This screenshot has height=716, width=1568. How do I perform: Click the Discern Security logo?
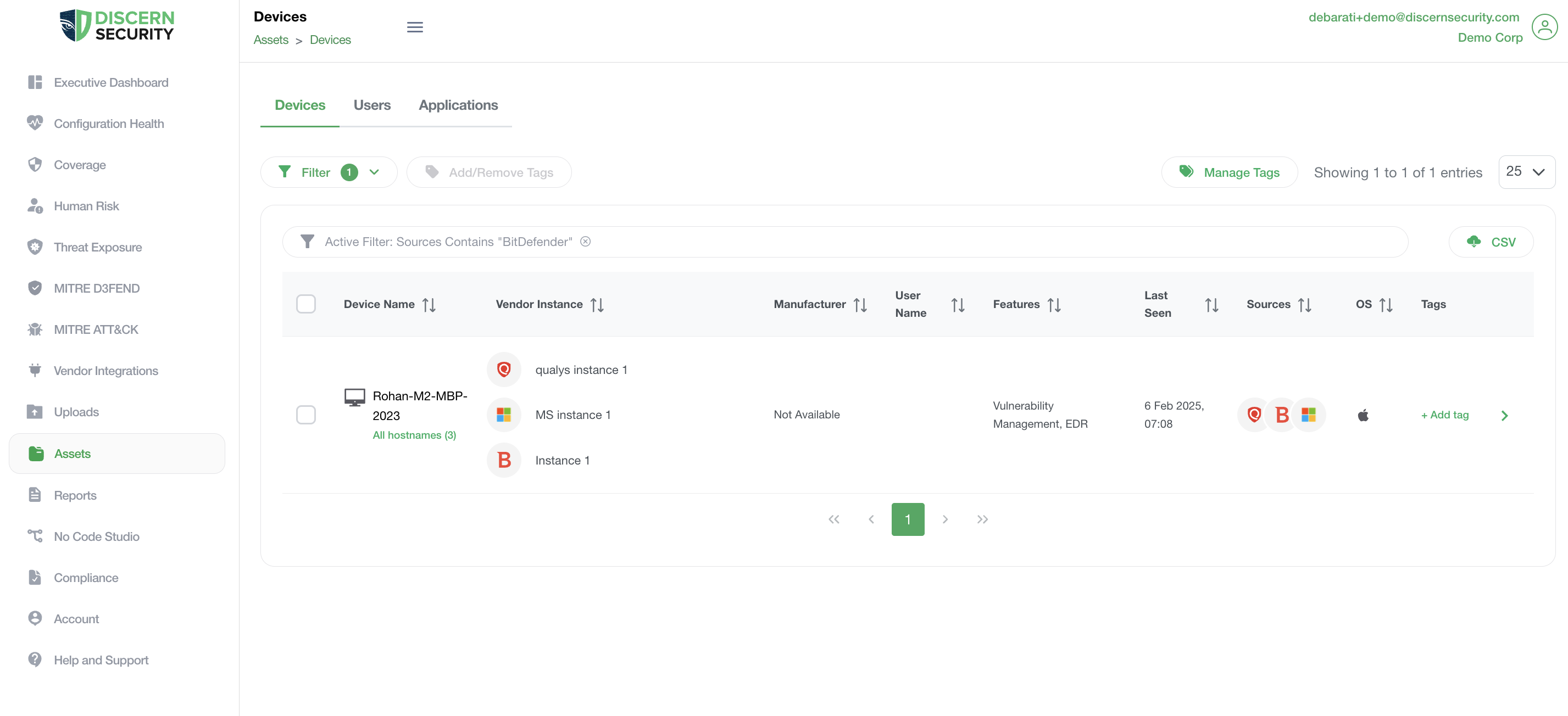pos(117,26)
